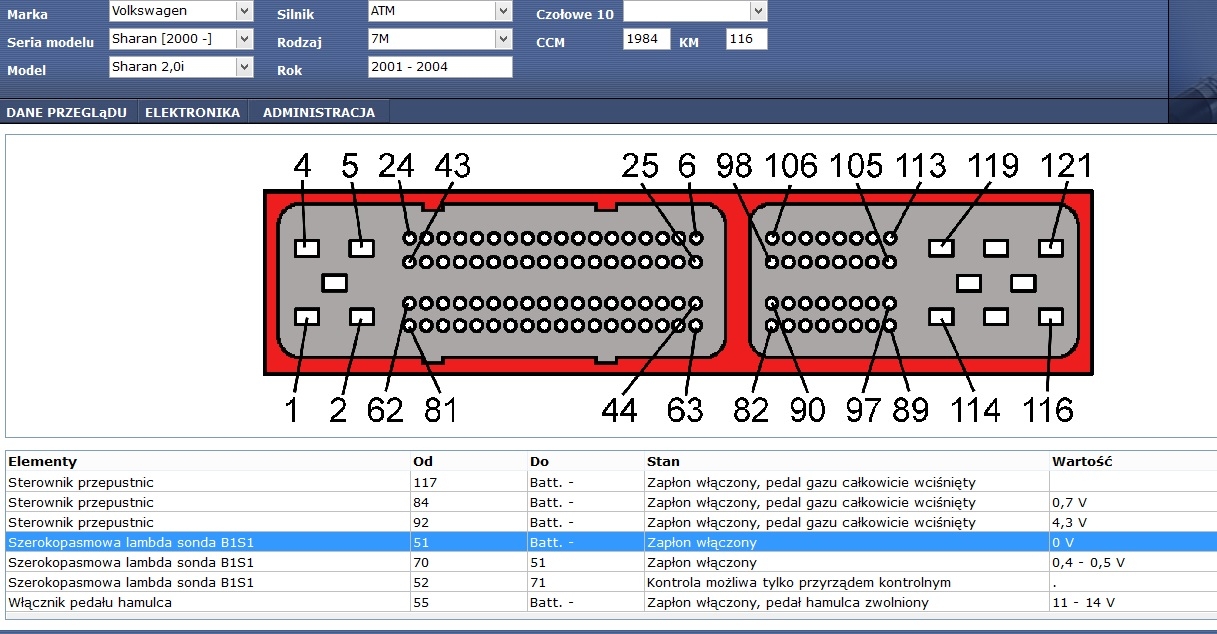Switch to the ELEKTRONIKA tab
1217x634 pixels.
[192, 113]
